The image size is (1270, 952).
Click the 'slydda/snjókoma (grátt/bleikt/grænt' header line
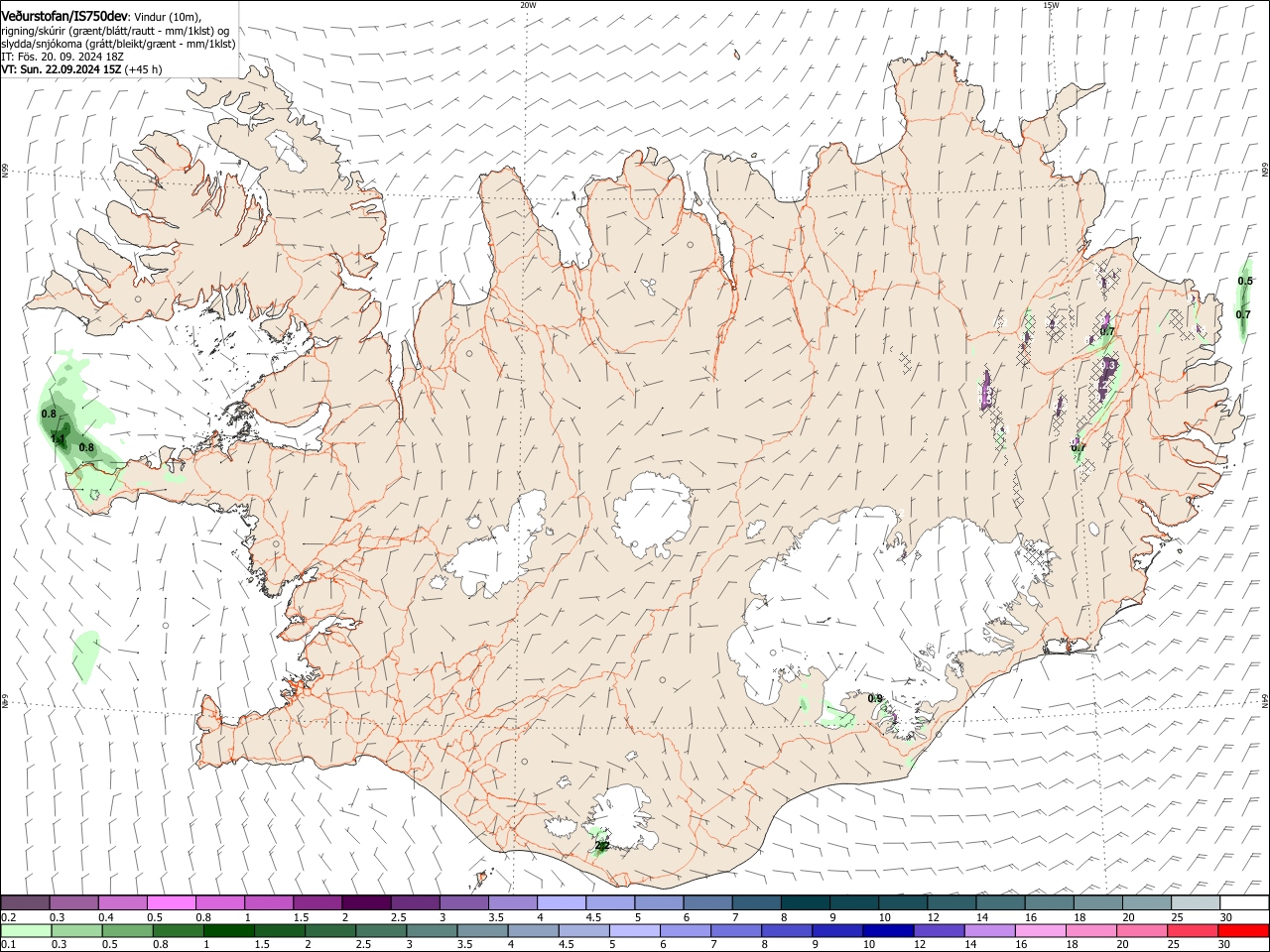[118, 44]
